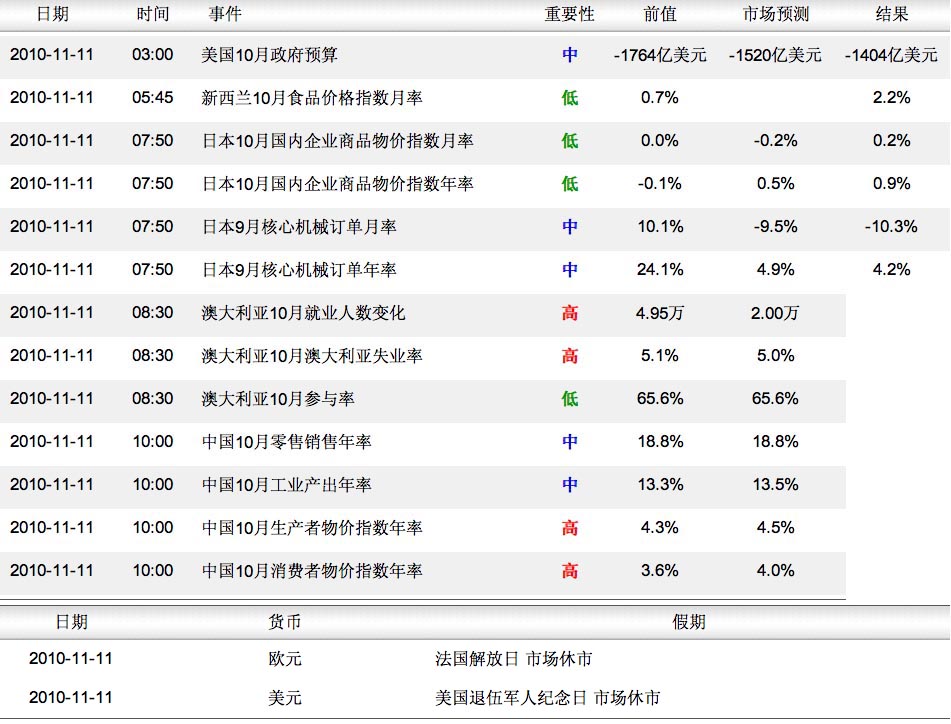The image size is (951, 724).
Task: Open the 新西兰10月食品价格指数月率 event
Action: click(x=312, y=98)
